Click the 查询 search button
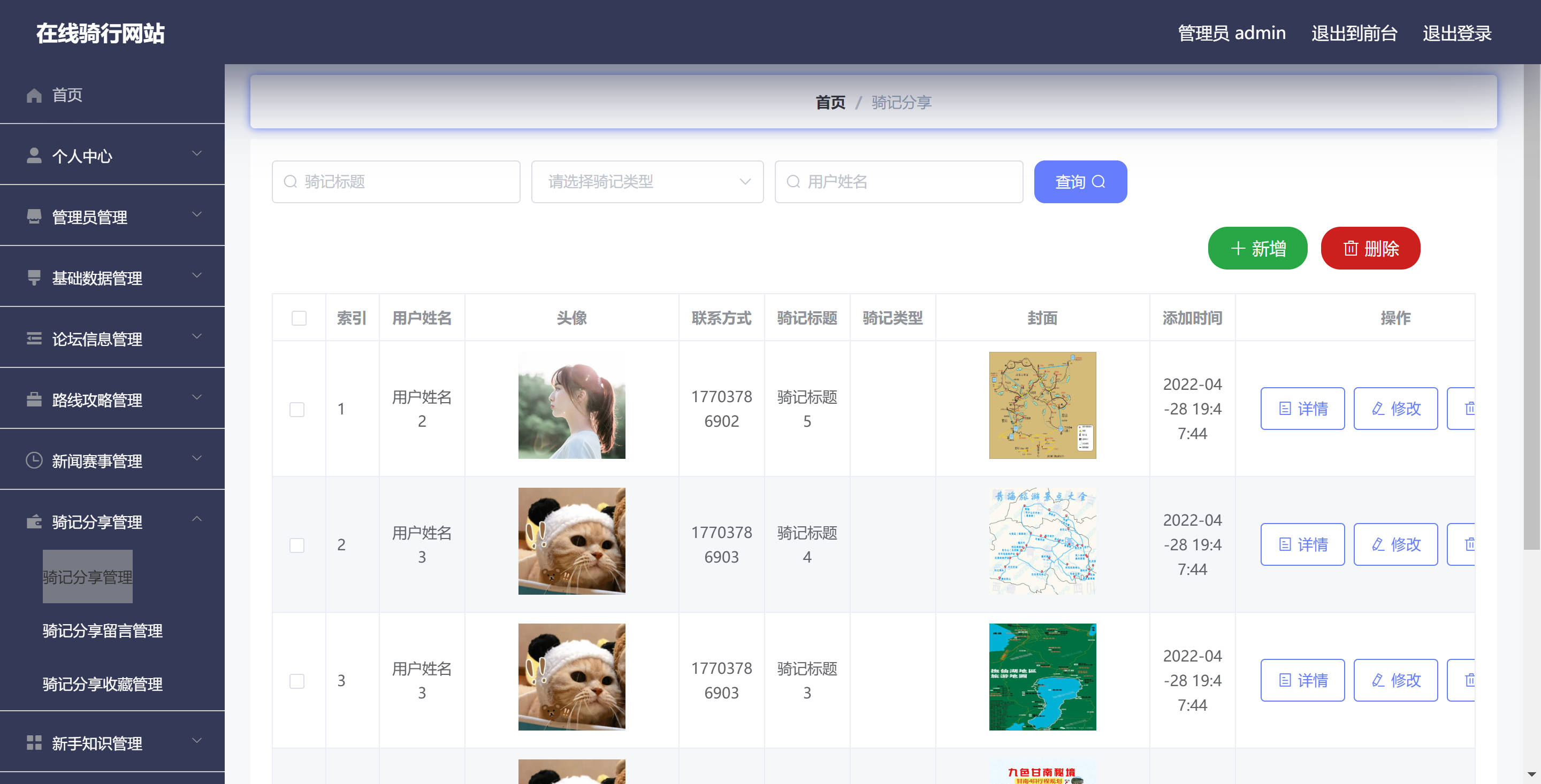 pyautogui.click(x=1080, y=182)
